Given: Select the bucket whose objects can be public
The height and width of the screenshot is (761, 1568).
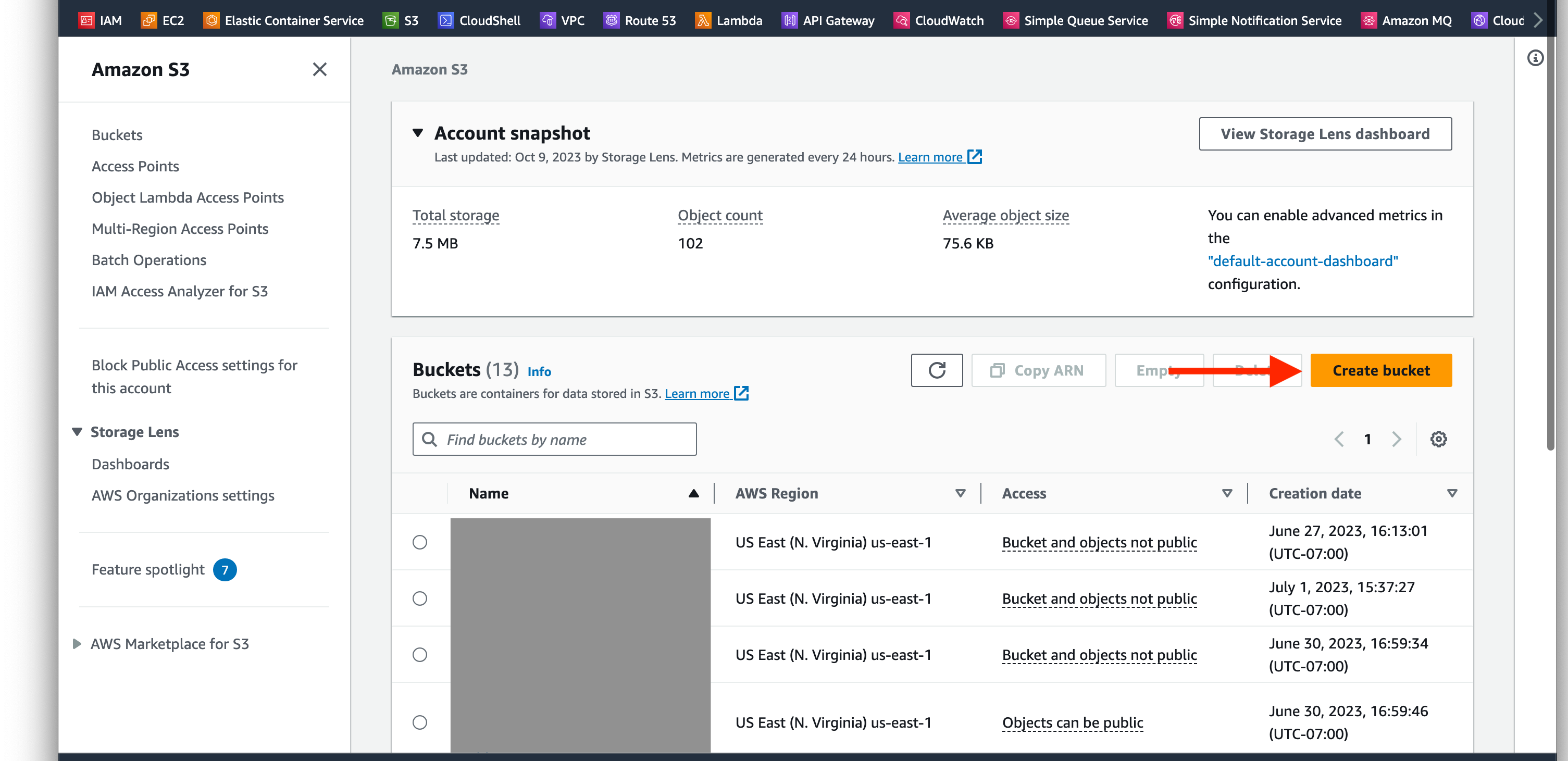Looking at the screenshot, I should pos(419,722).
